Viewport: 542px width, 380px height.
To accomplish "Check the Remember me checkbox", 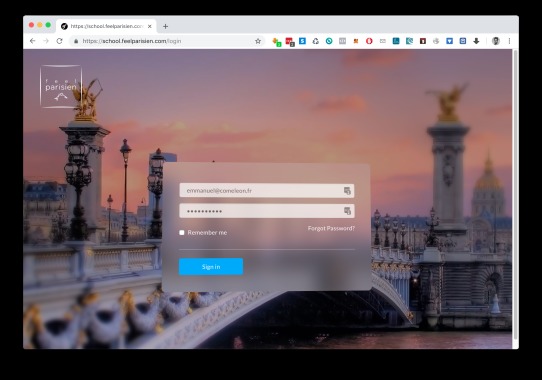I will [182, 232].
